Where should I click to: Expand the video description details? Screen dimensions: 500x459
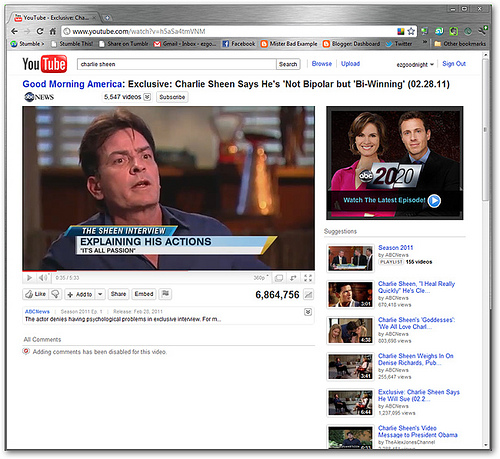point(308,312)
